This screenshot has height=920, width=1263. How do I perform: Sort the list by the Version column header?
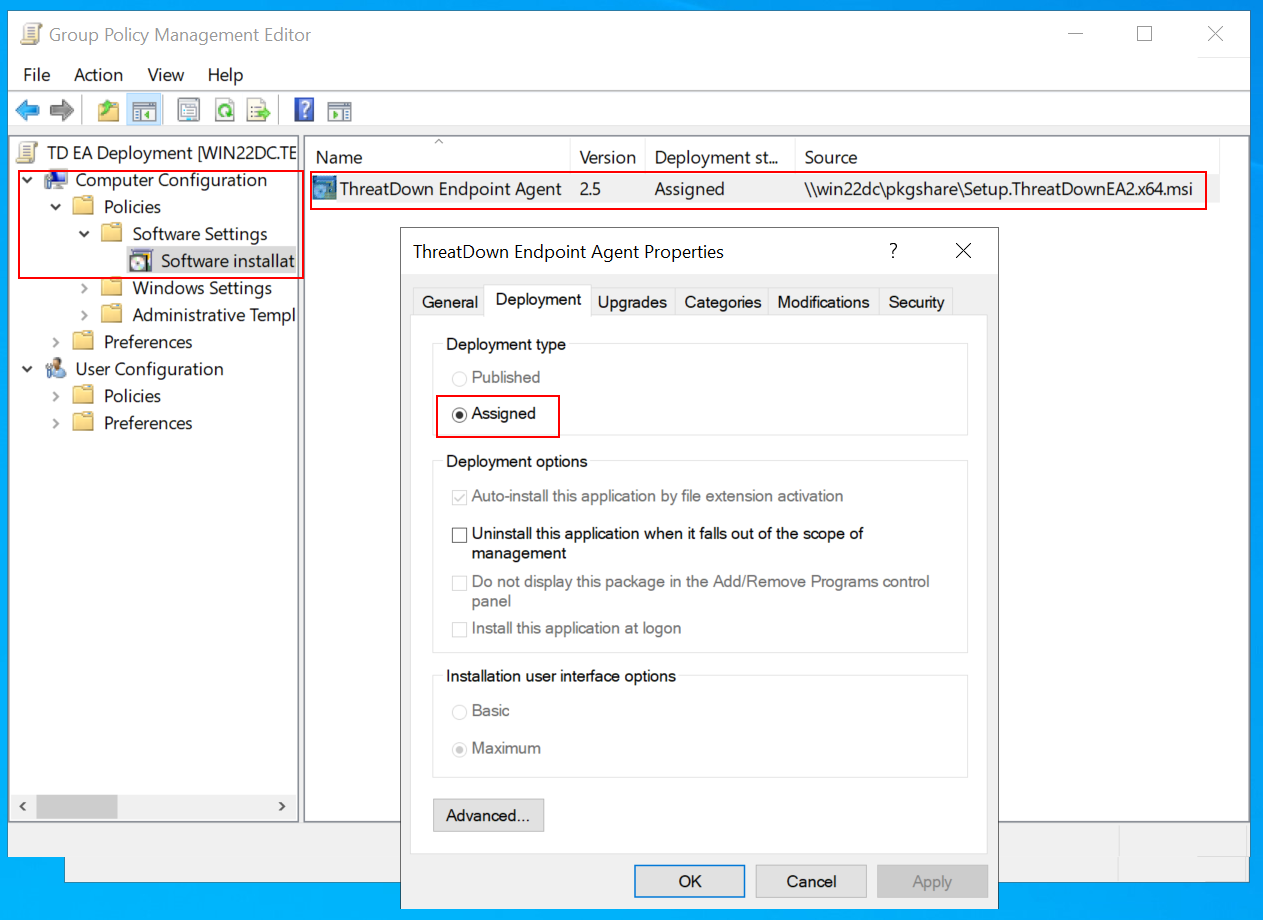tap(608, 157)
